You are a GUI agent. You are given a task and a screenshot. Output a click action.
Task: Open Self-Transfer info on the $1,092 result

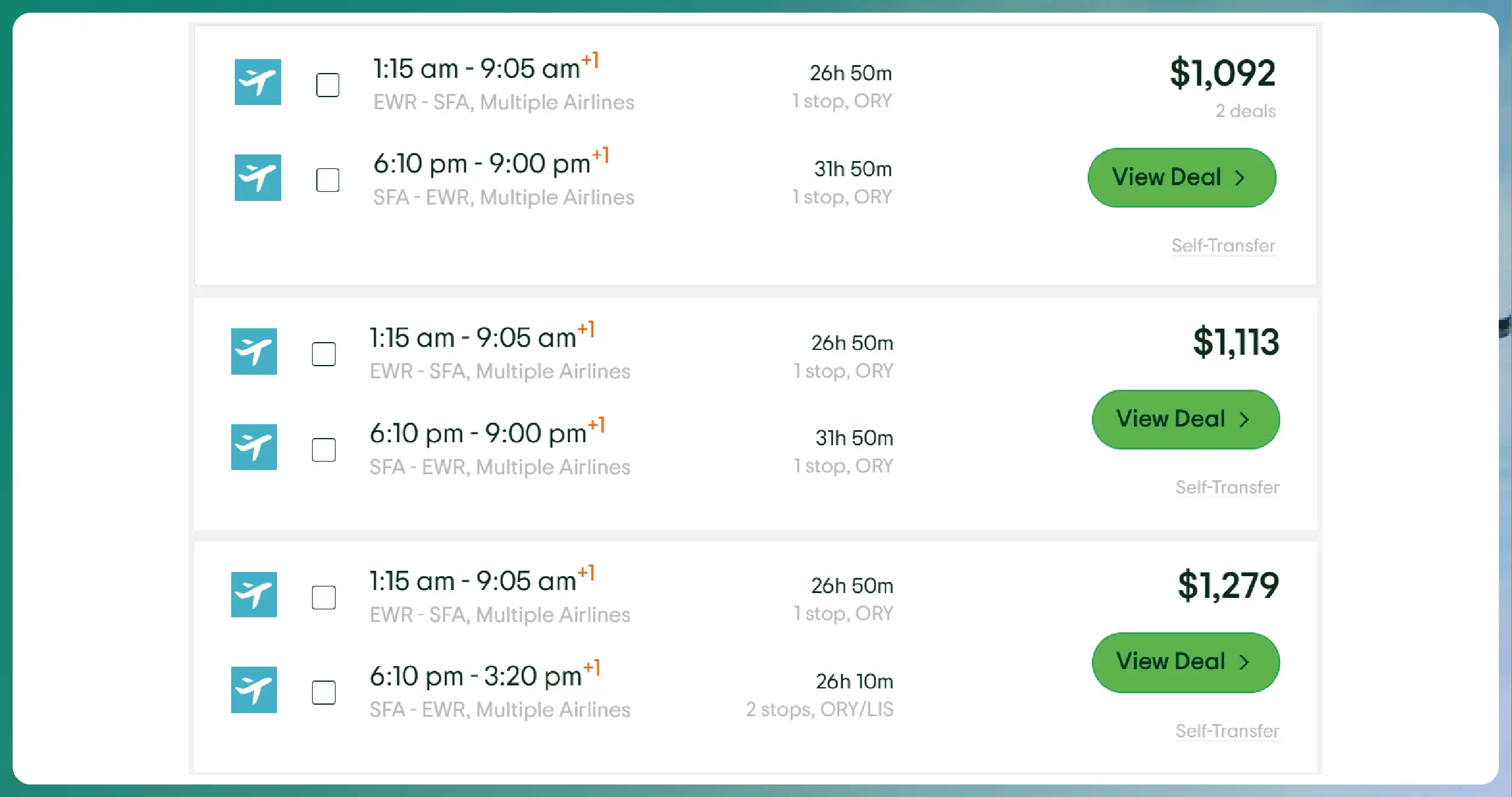1223,246
